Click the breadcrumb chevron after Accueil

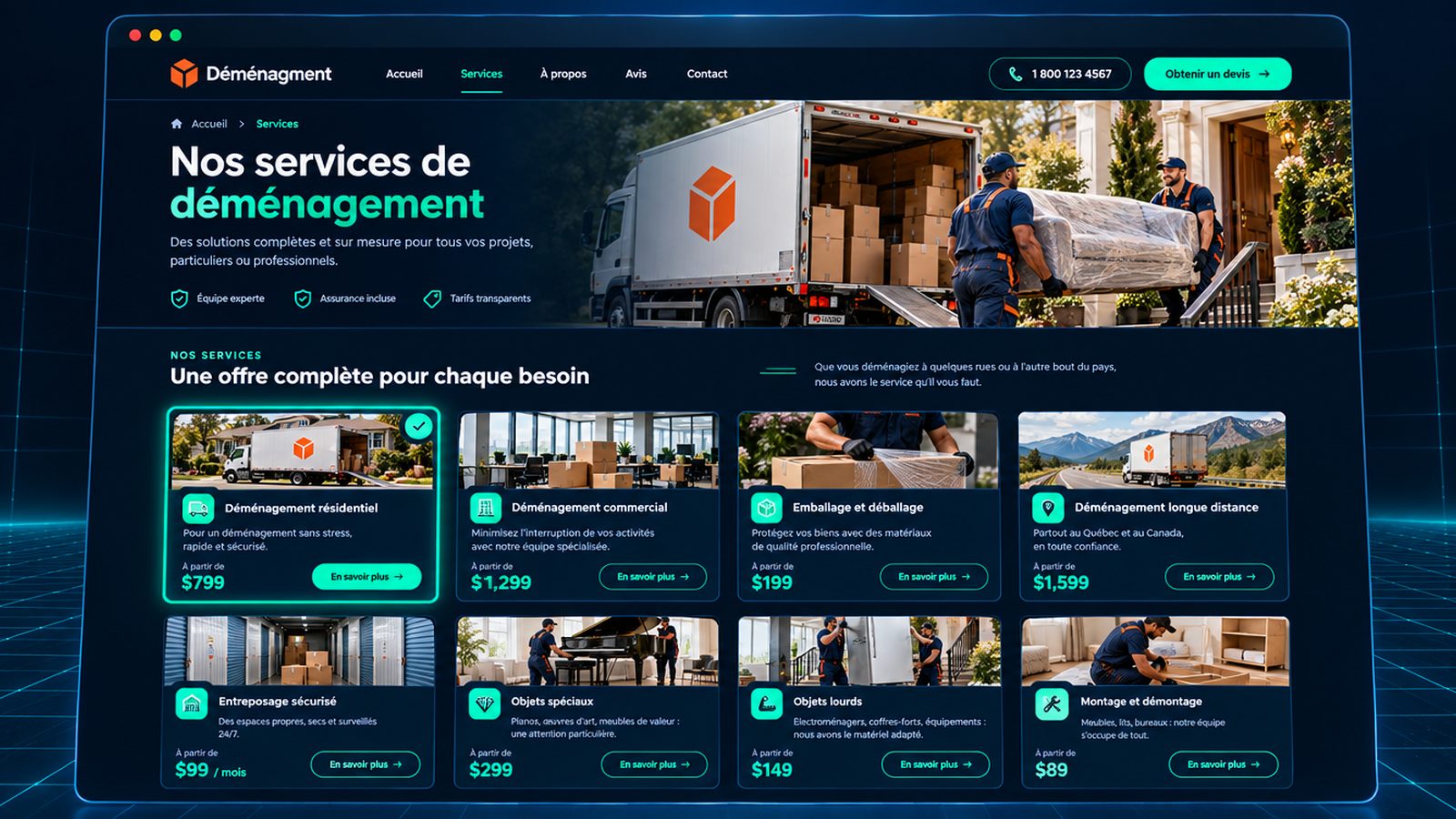click(x=242, y=124)
